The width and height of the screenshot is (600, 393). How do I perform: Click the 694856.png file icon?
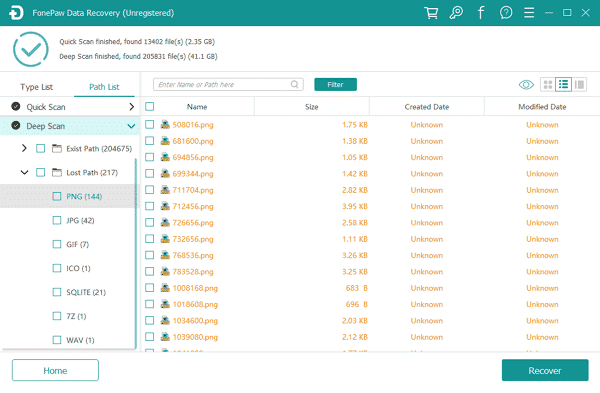(x=165, y=157)
